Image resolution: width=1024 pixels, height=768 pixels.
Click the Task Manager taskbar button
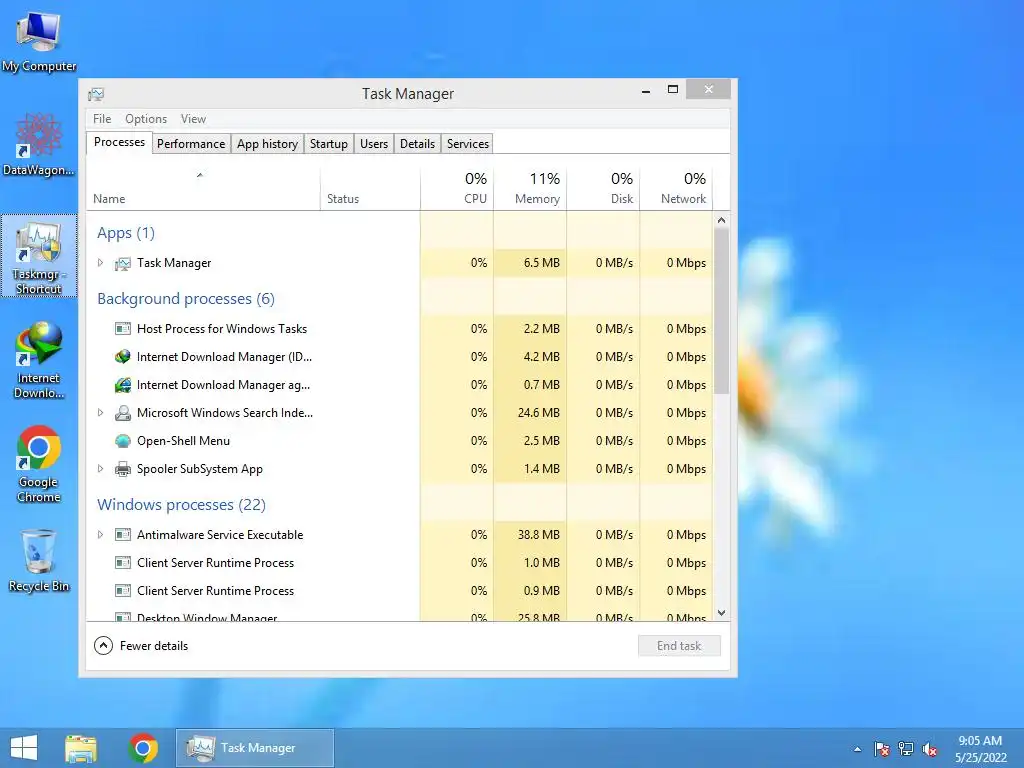coord(255,748)
